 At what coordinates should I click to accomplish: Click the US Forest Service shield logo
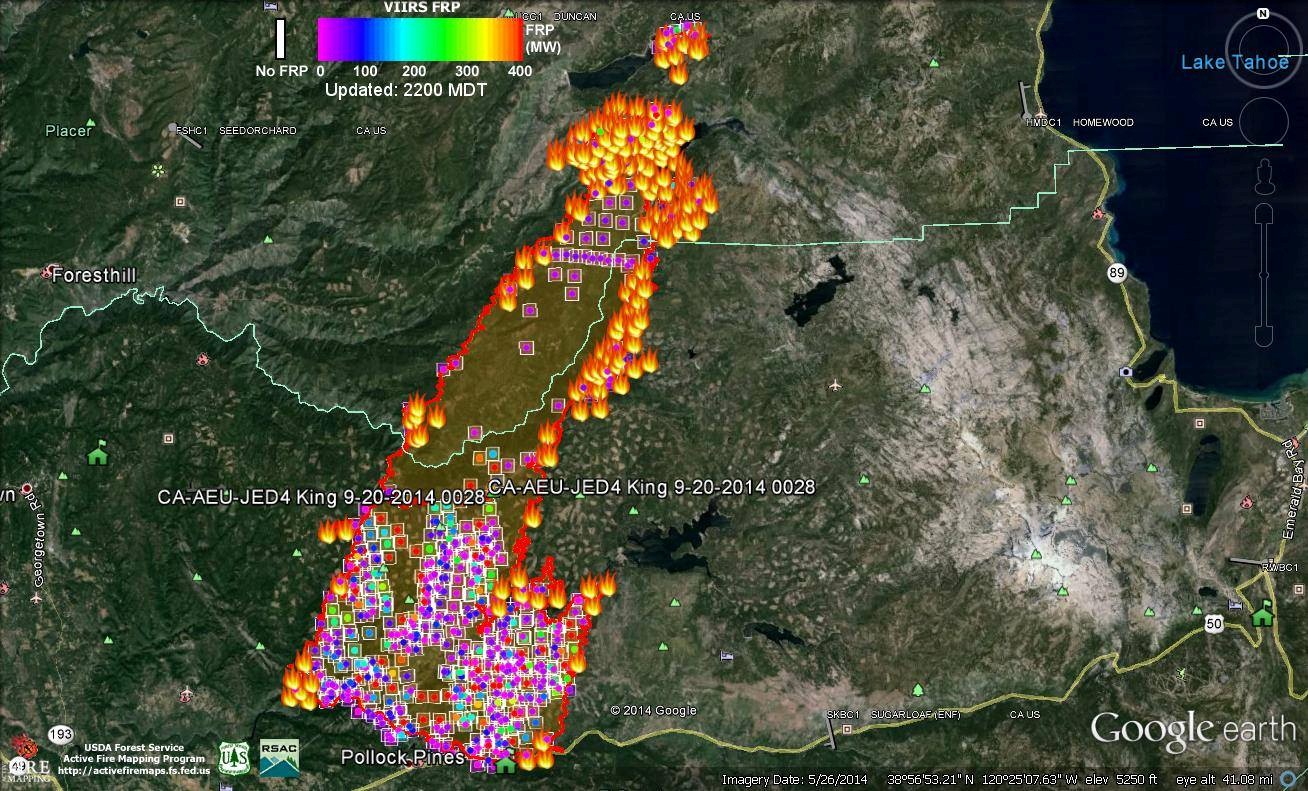(x=234, y=757)
